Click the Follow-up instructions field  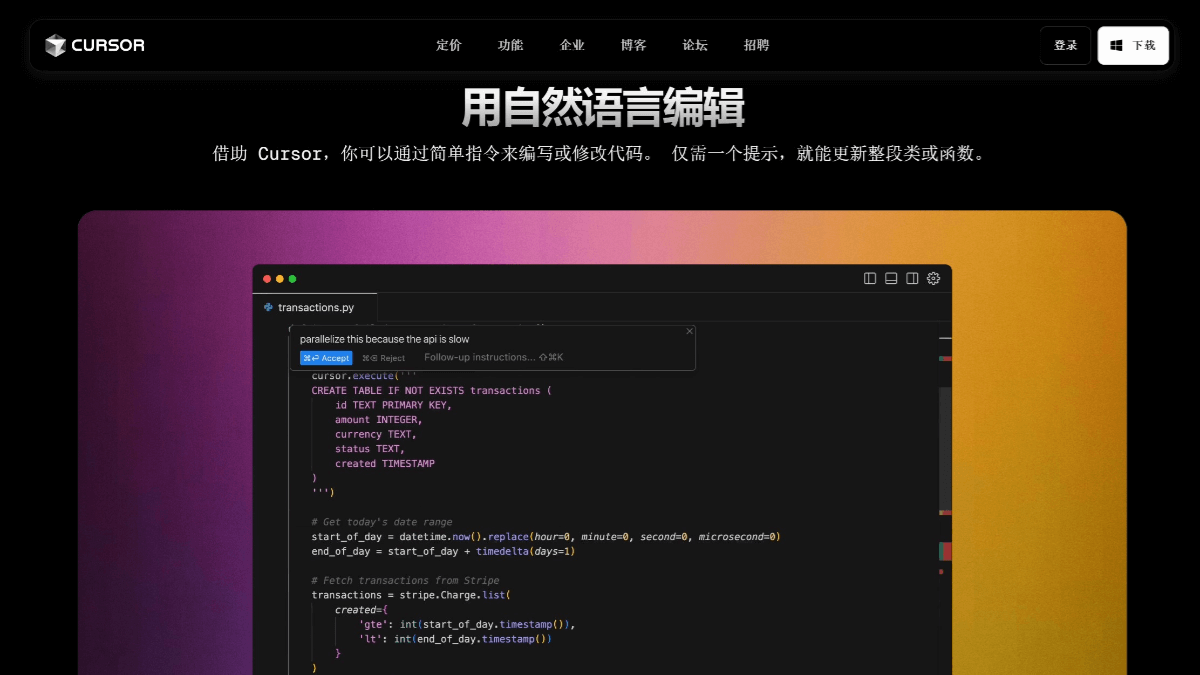tap(480, 357)
